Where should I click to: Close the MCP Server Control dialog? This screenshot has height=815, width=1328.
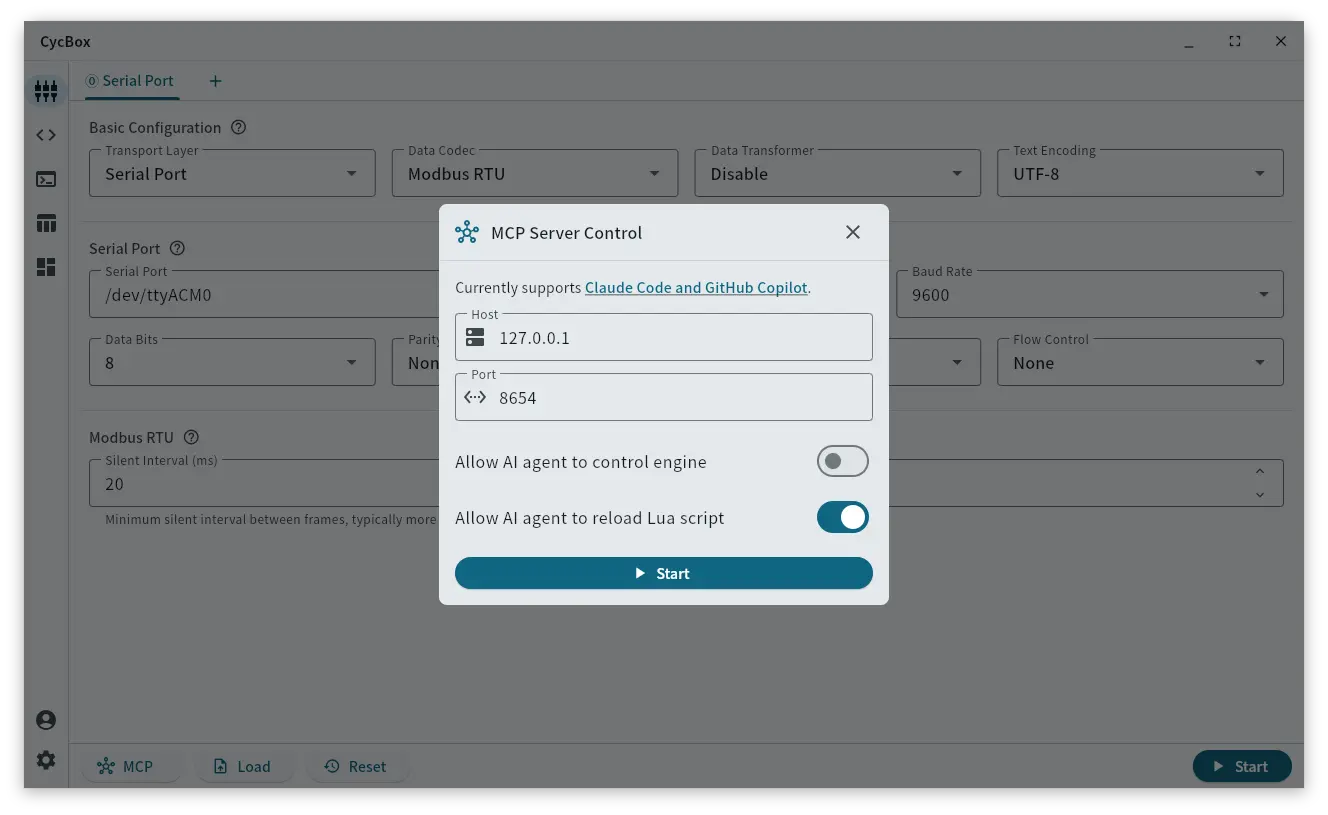(x=852, y=232)
